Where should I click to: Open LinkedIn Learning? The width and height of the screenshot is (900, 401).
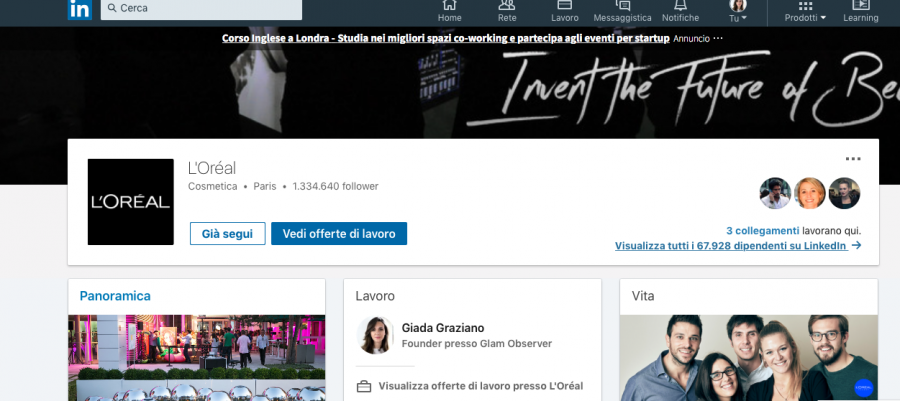coord(860,11)
